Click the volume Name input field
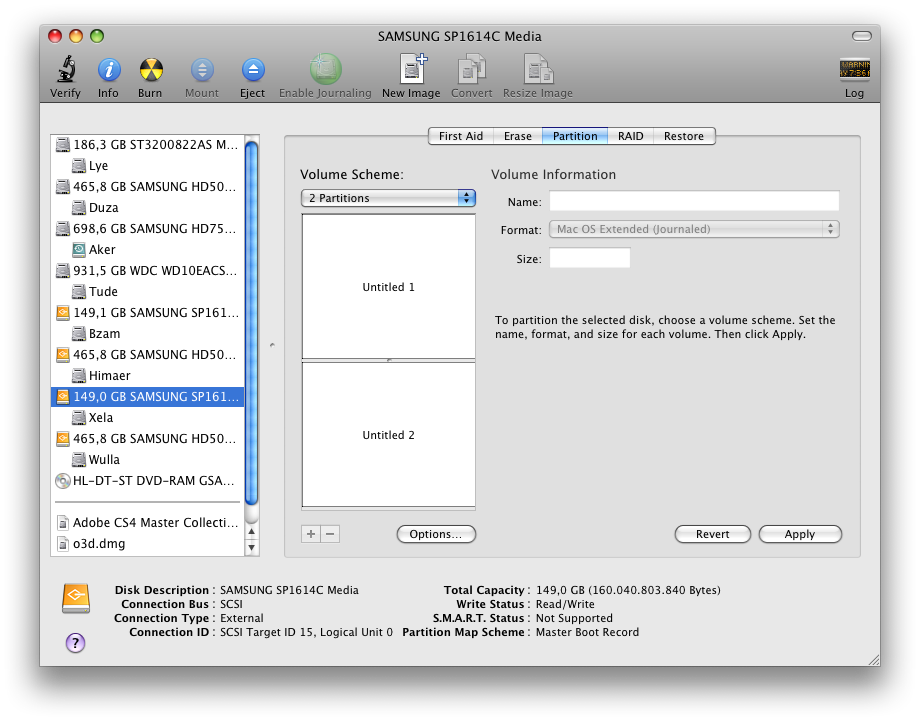This screenshot has height=721, width=920. pos(694,201)
